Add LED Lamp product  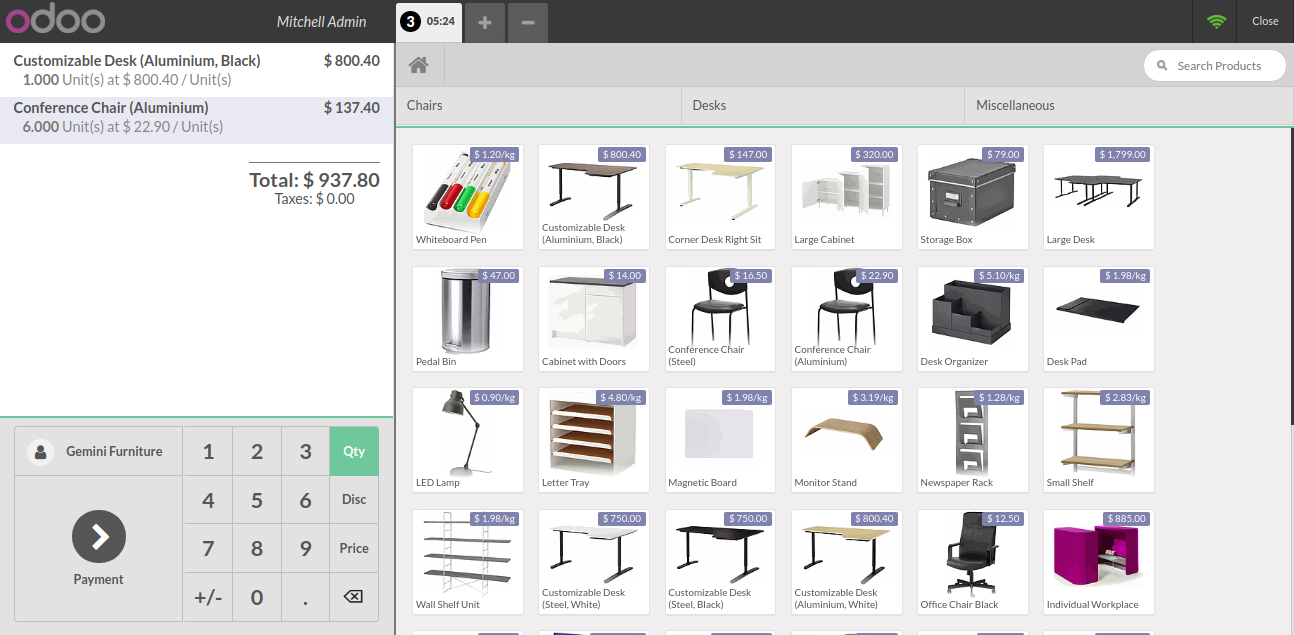tap(468, 440)
